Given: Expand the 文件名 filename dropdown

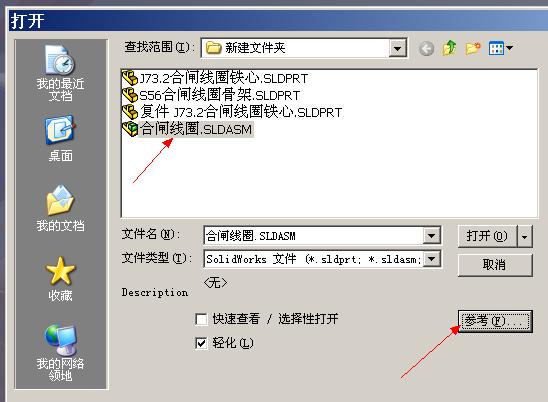Looking at the screenshot, I should [x=431, y=236].
